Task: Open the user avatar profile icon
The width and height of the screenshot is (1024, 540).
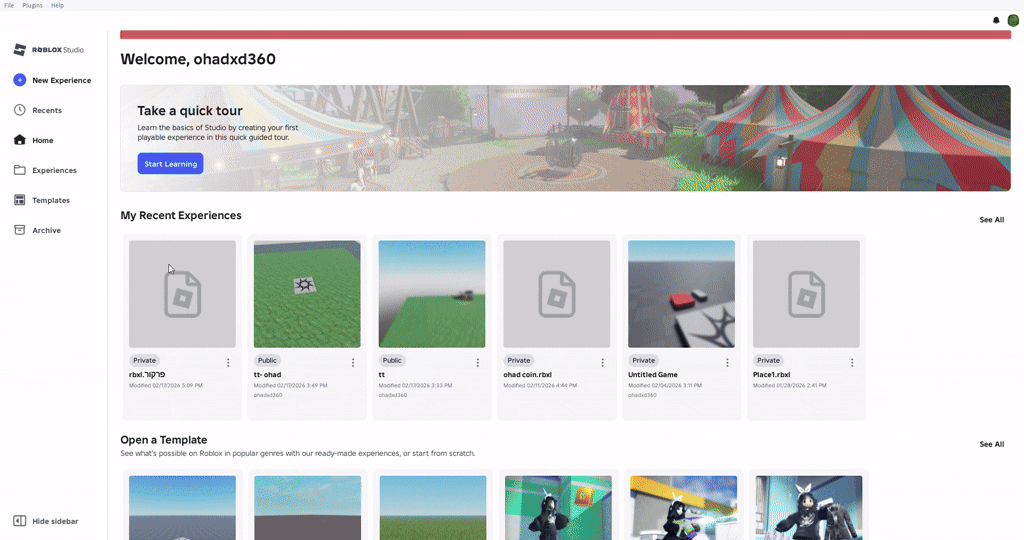Action: (x=1014, y=20)
